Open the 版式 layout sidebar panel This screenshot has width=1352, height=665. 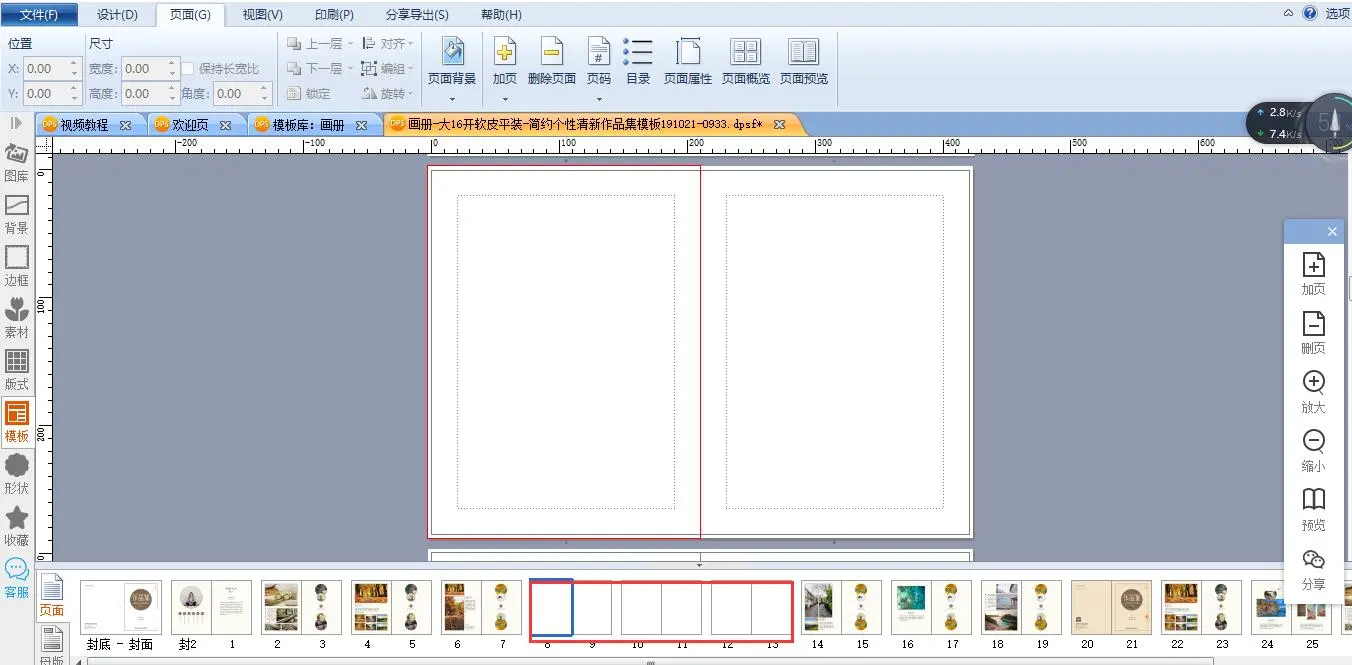tap(17, 370)
